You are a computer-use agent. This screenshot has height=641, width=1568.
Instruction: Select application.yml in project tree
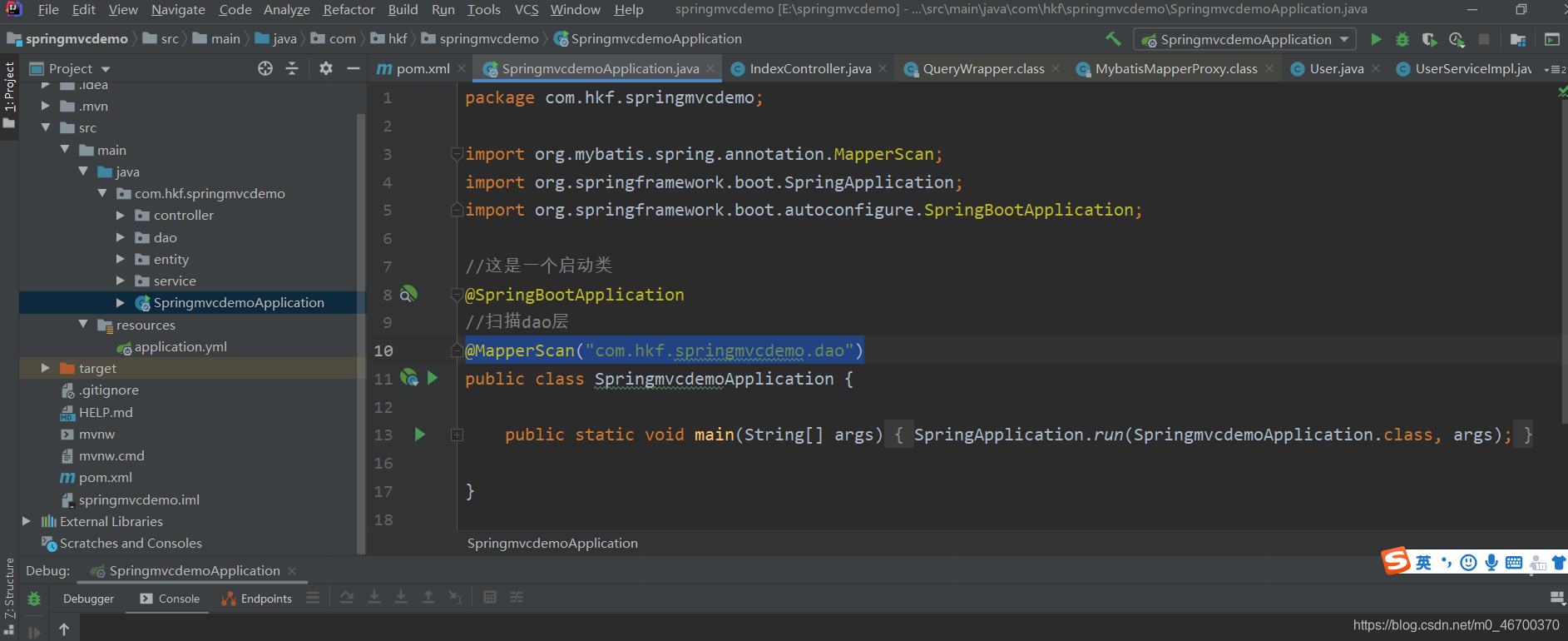tap(181, 346)
